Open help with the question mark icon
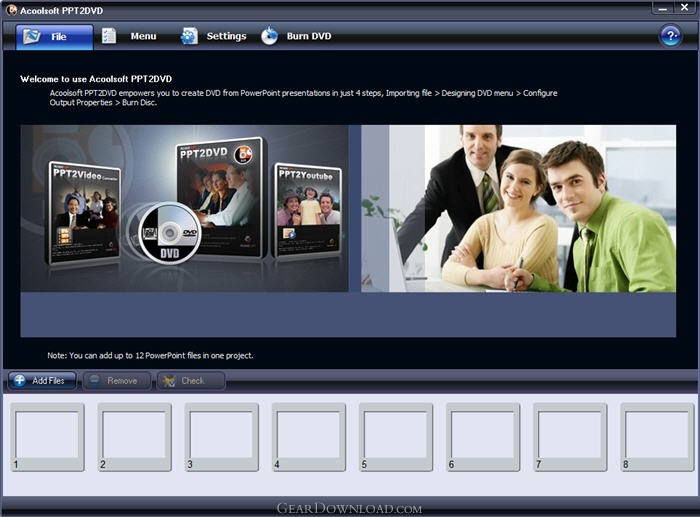 click(x=671, y=36)
